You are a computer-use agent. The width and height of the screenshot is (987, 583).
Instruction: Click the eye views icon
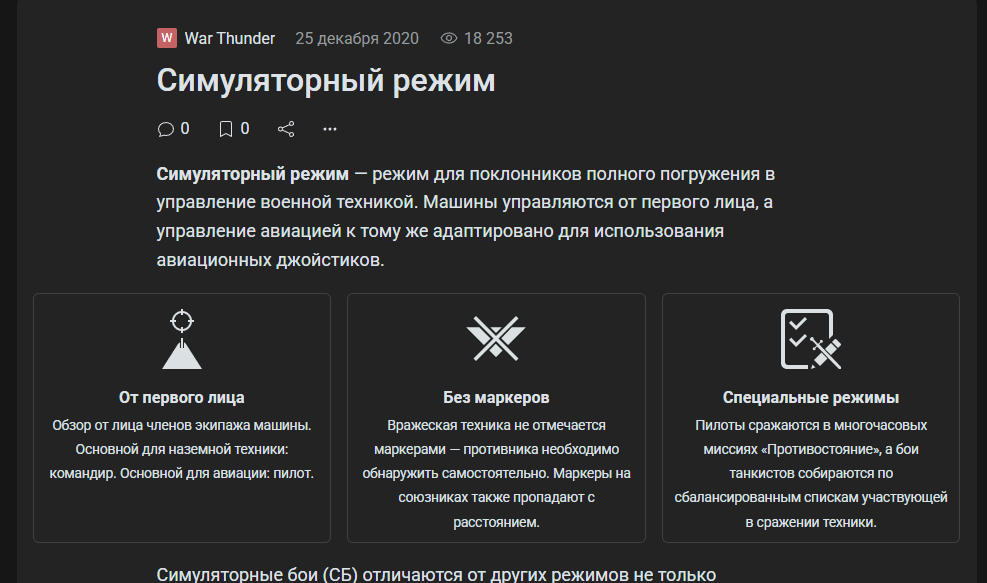(x=449, y=38)
